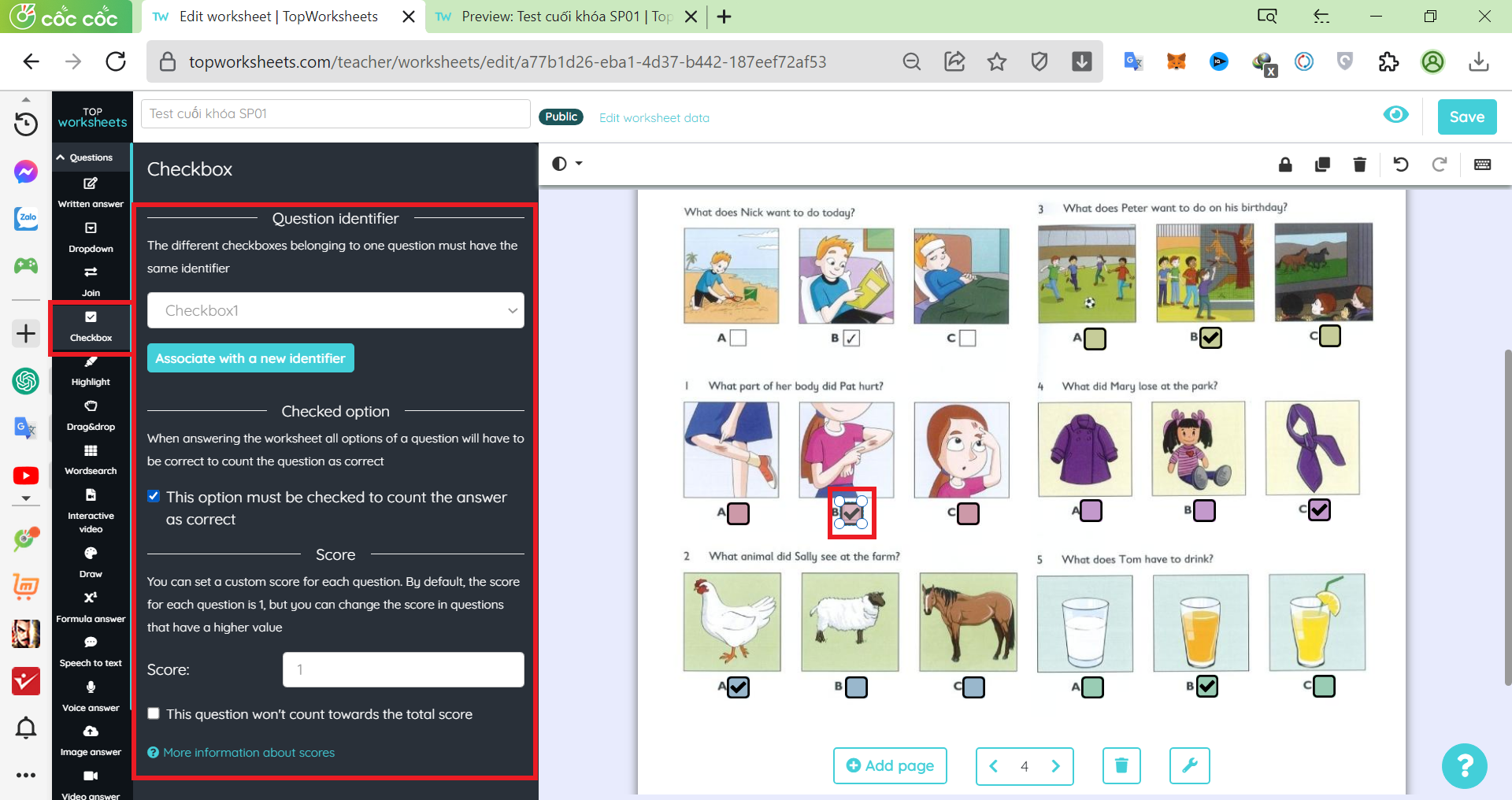Select the Highlight question tool
Image resolution: width=1512 pixels, height=800 pixels.
tap(91, 372)
